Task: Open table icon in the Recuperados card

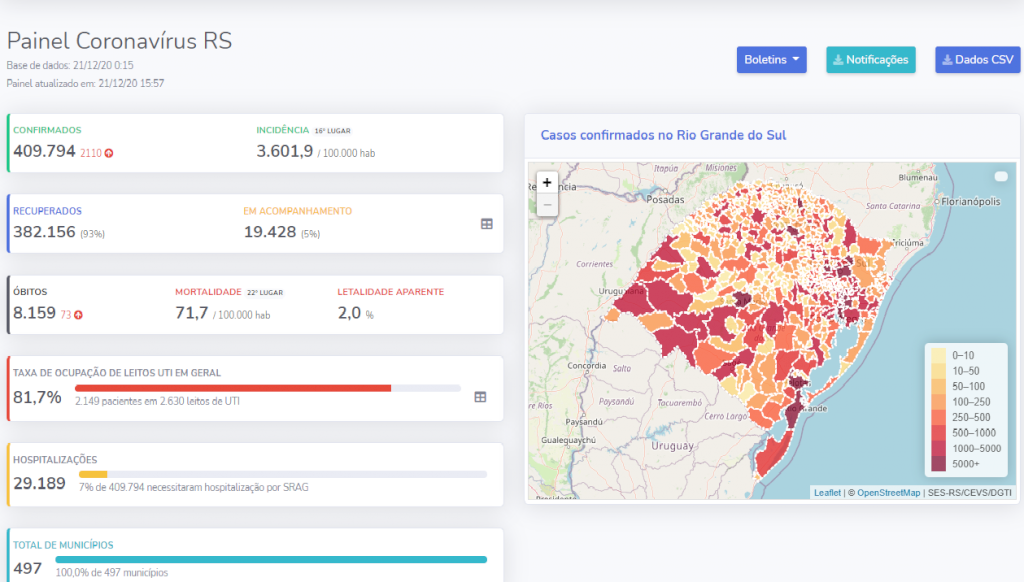Action: pos(487,224)
